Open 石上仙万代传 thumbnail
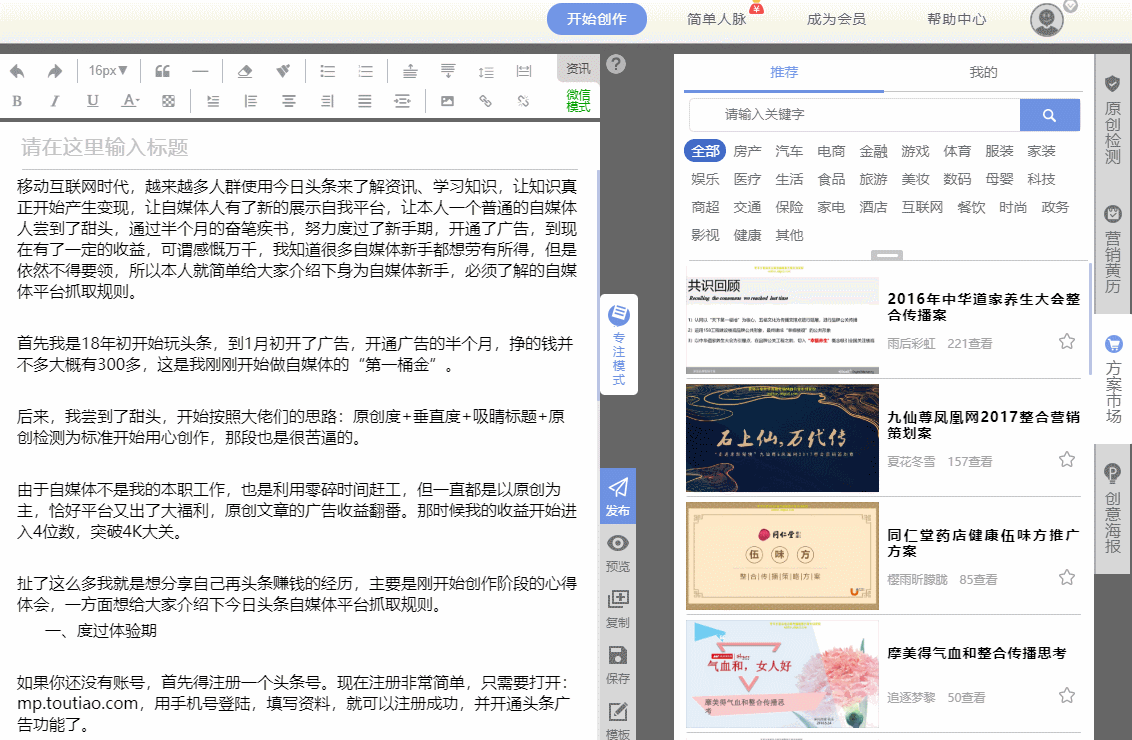1132x740 pixels. (782, 438)
